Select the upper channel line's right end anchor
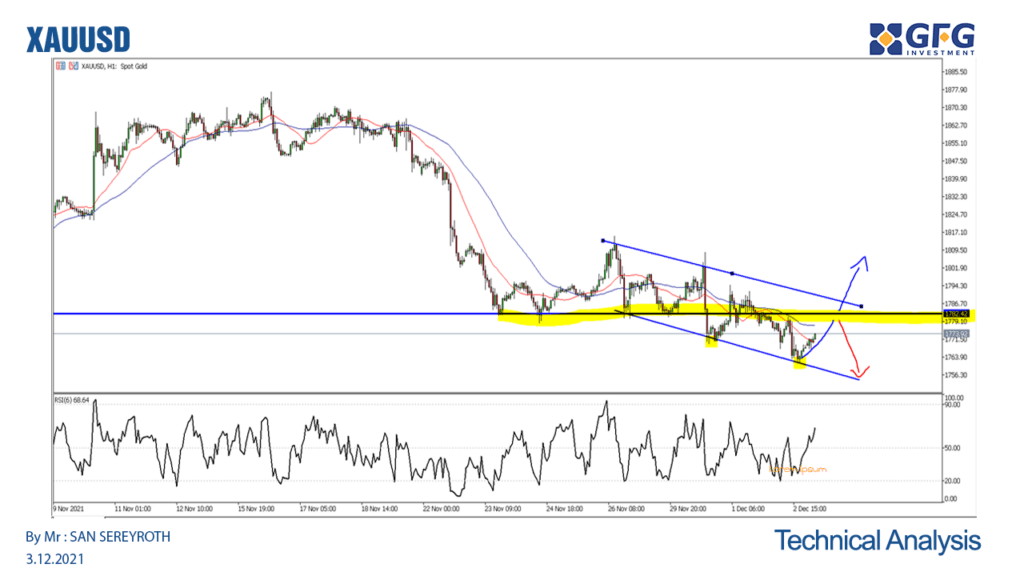 861,306
